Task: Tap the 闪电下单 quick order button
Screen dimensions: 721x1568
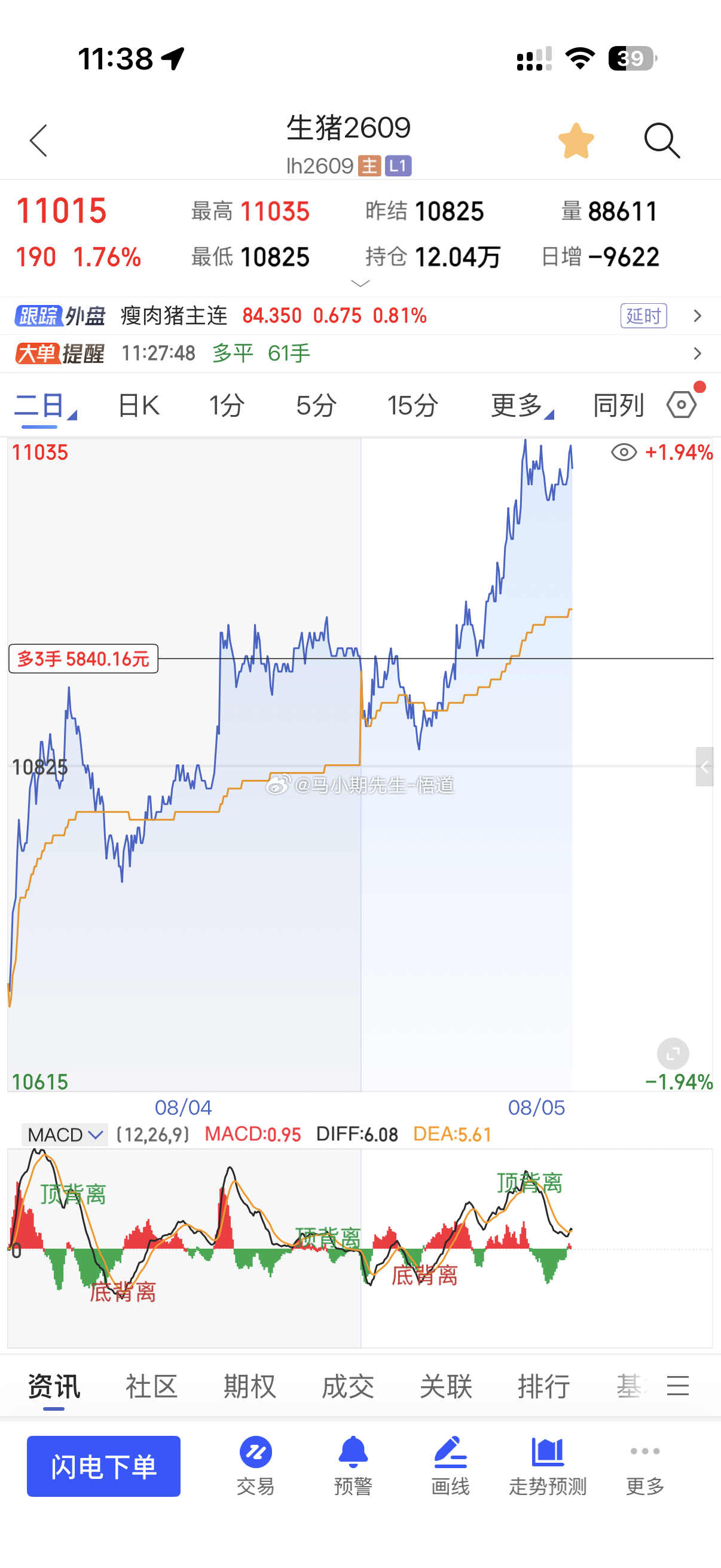Action: point(103,1466)
